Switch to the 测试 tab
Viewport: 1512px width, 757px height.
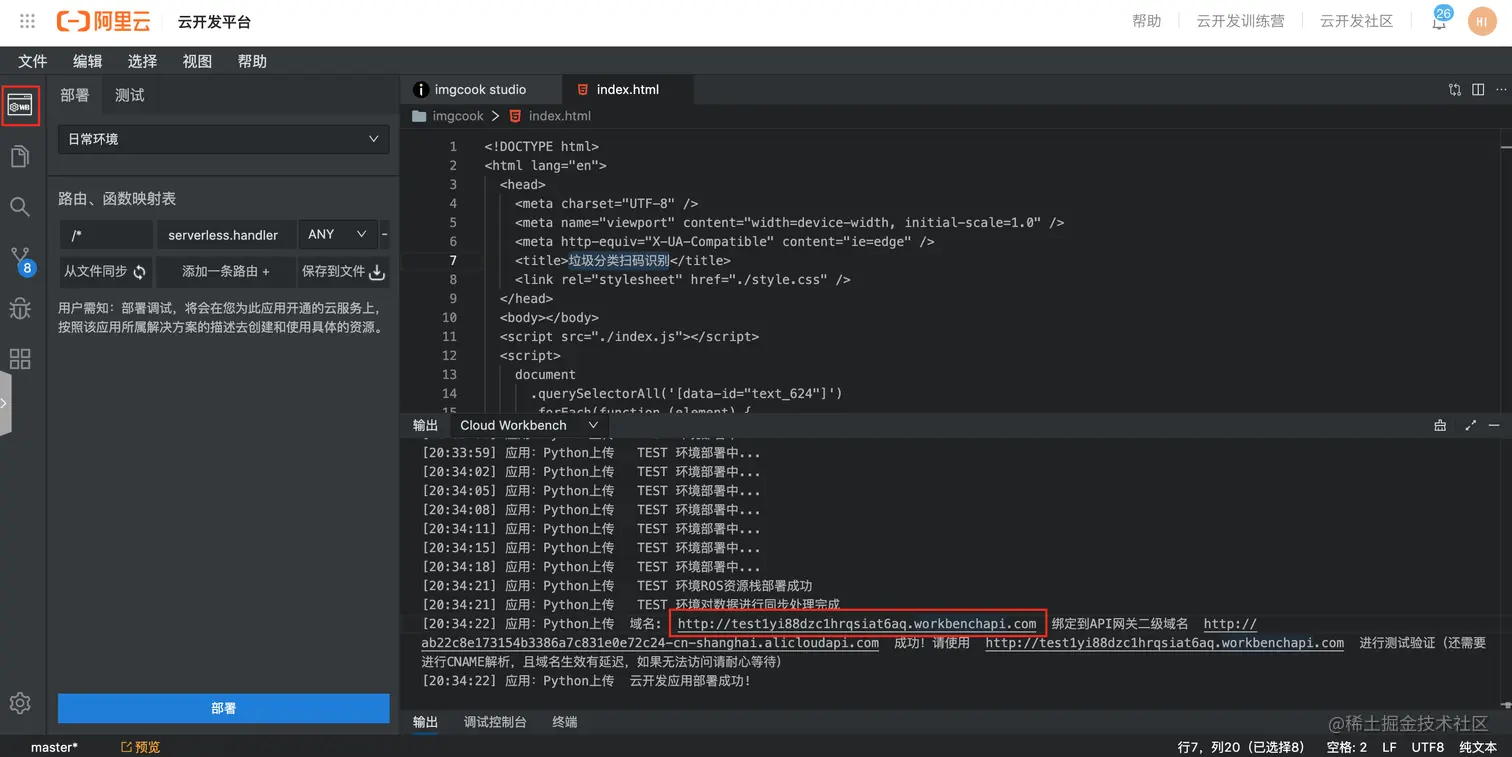(130, 95)
